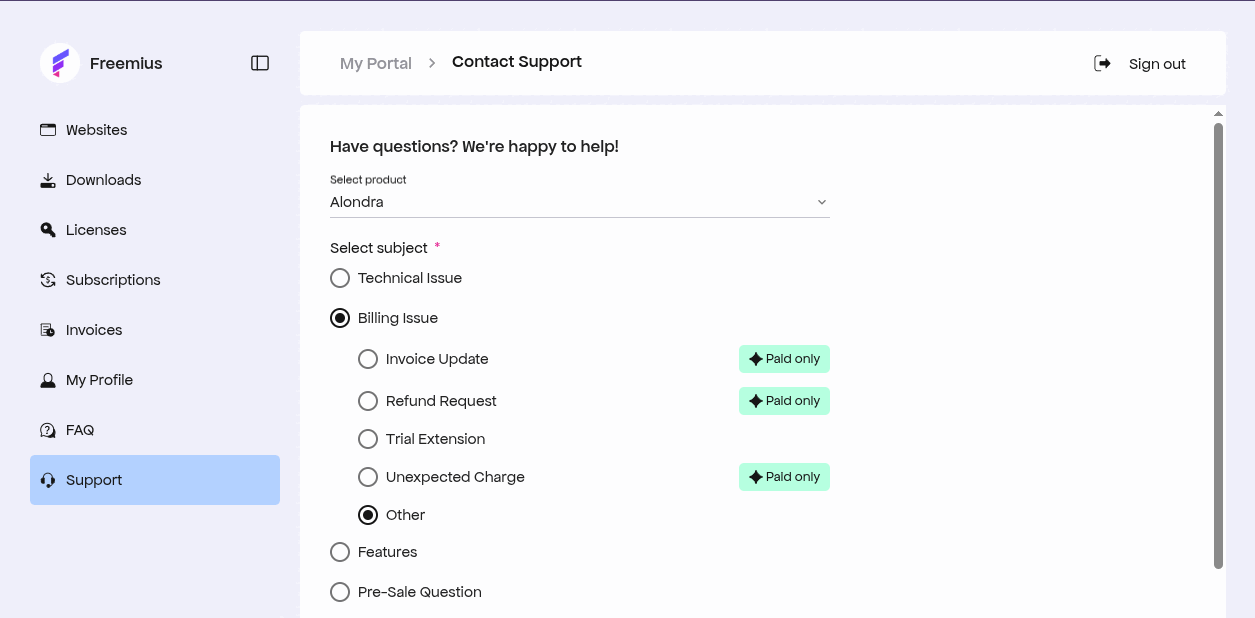Navigate to Subscriptions

click(155, 280)
